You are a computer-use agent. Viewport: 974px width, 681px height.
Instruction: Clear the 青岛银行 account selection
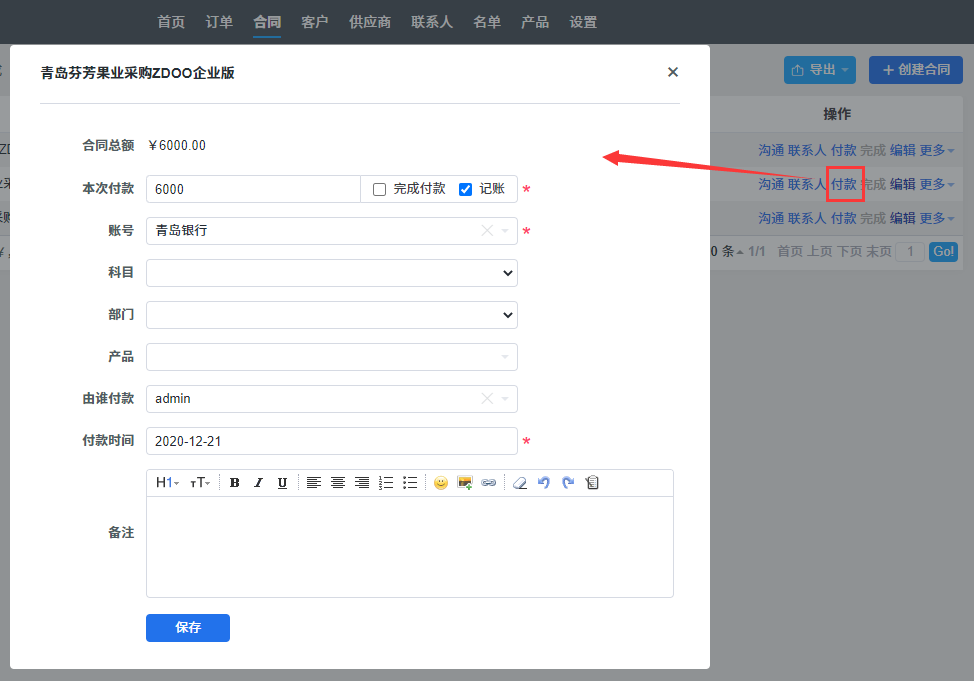click(x=487, y=231)
